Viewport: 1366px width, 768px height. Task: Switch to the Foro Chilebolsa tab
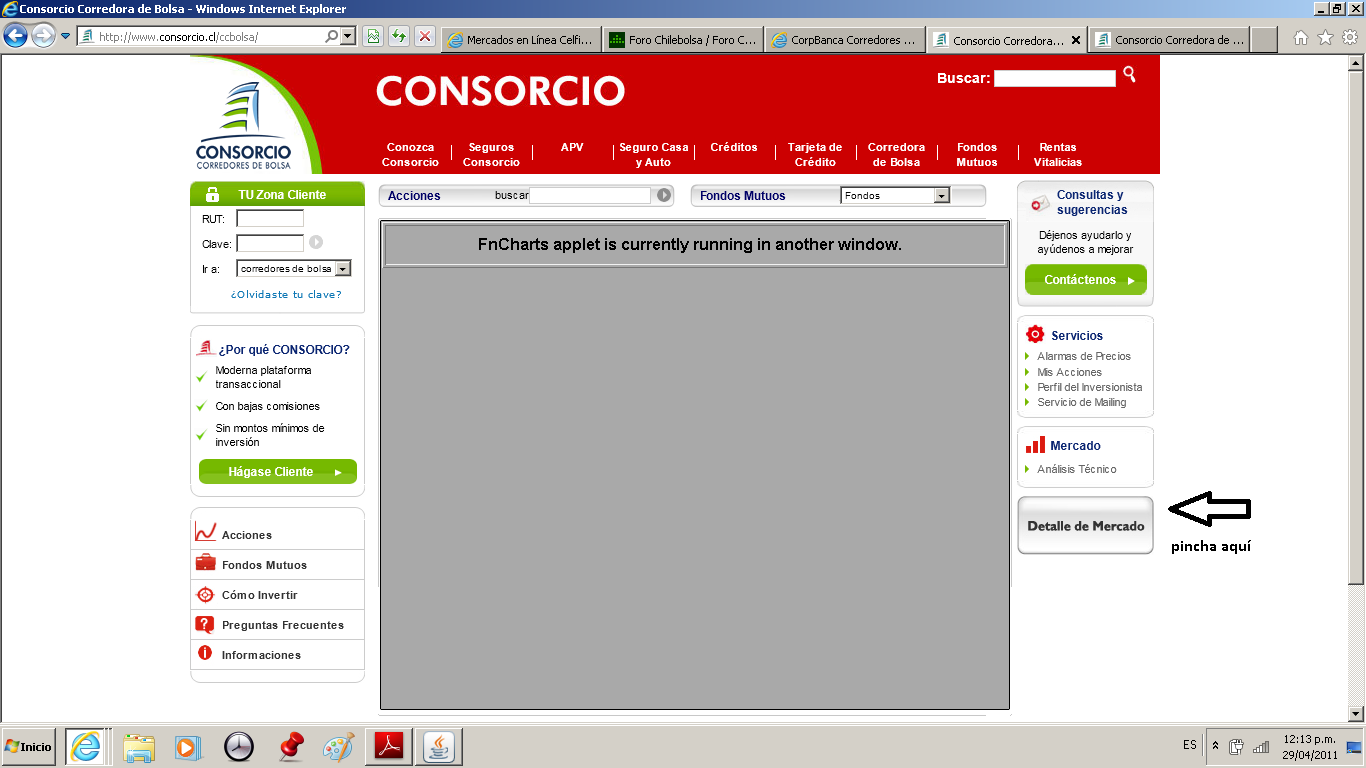(683, 40)
